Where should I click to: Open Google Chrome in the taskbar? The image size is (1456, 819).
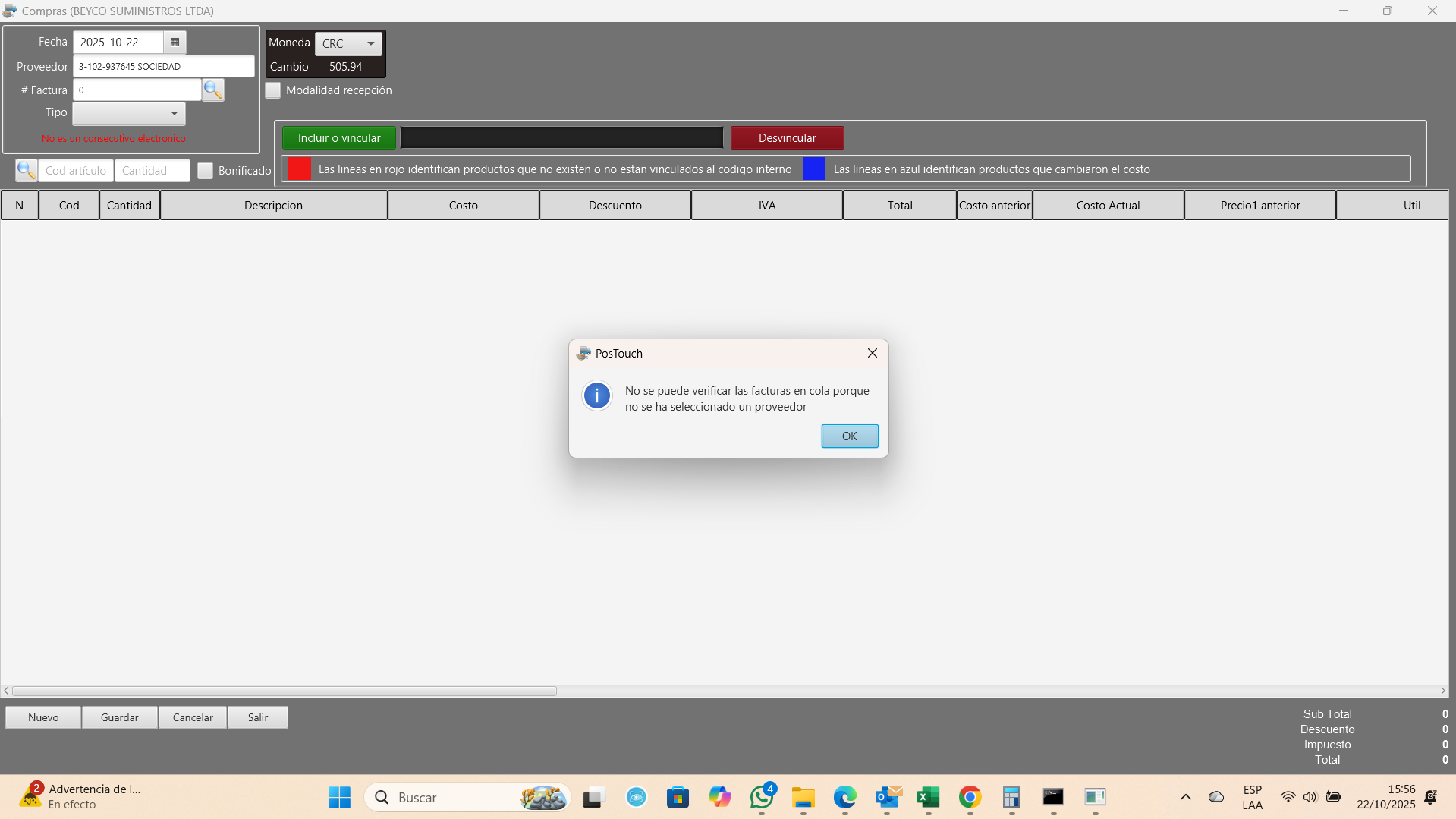click(970, 797)
